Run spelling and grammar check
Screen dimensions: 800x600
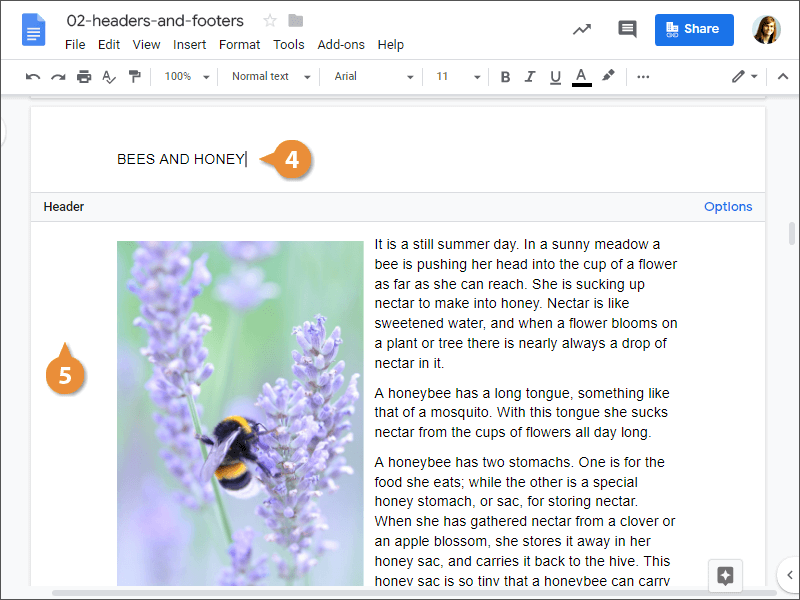110,77
